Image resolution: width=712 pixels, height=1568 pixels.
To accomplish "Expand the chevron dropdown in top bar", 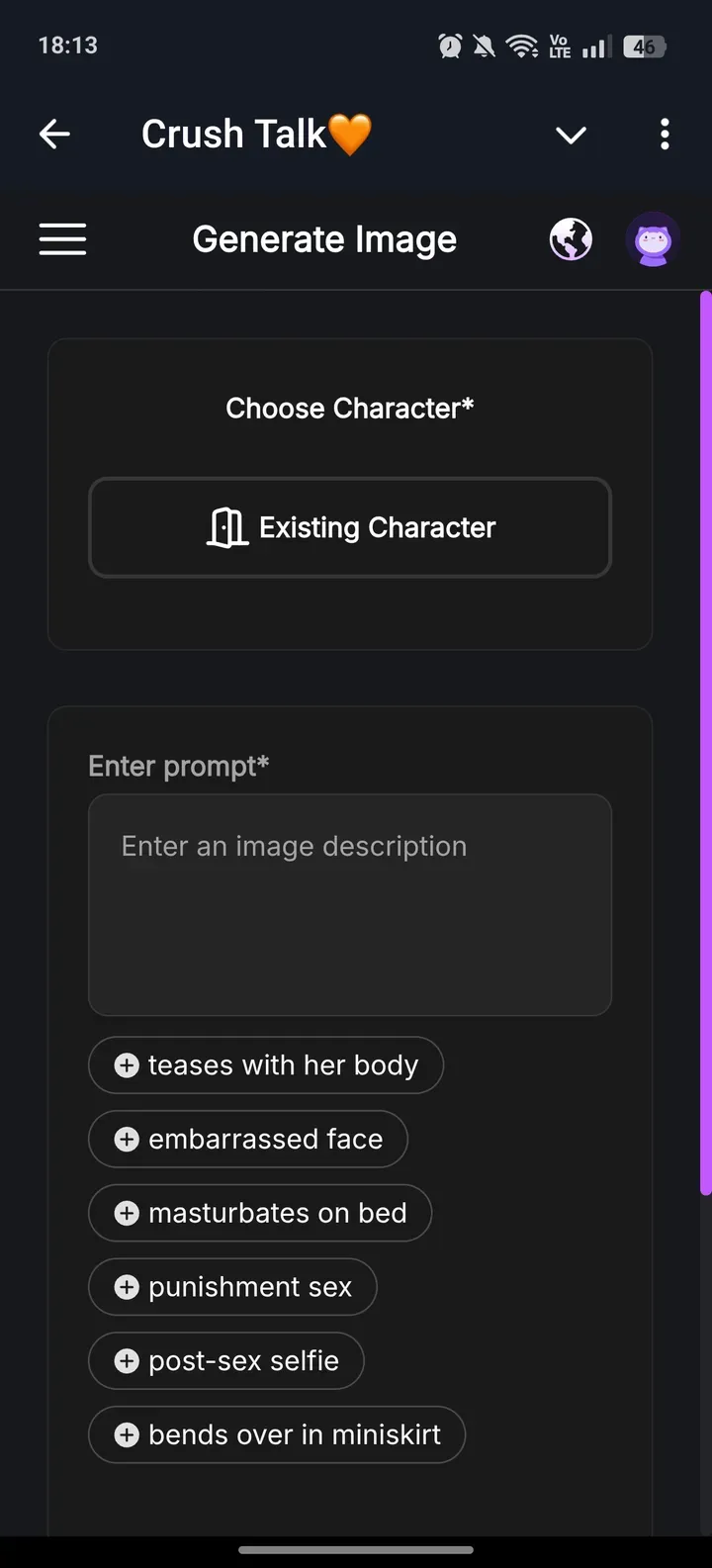I will tap(571, 135).
